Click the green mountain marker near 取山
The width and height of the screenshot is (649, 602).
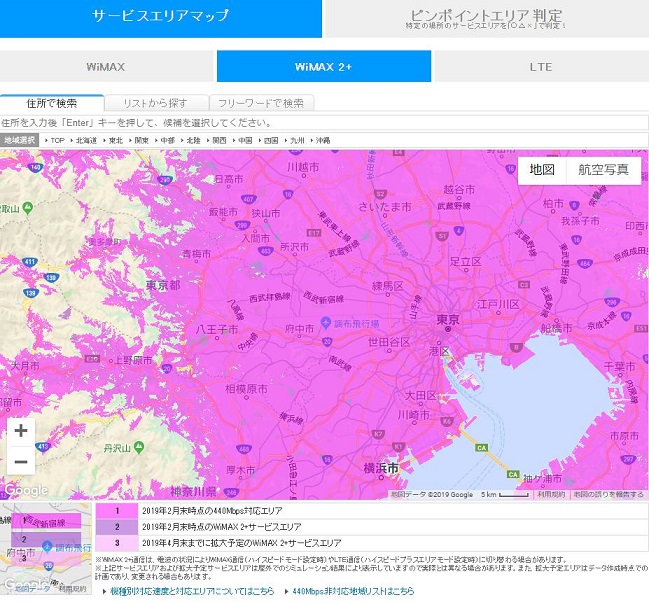28,207
